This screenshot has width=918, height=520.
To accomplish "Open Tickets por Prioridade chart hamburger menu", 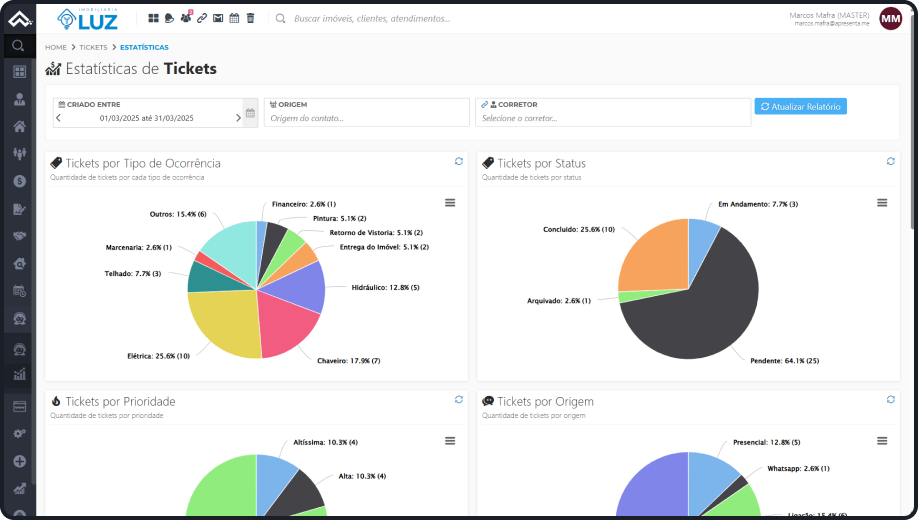I will click(450, 441).
